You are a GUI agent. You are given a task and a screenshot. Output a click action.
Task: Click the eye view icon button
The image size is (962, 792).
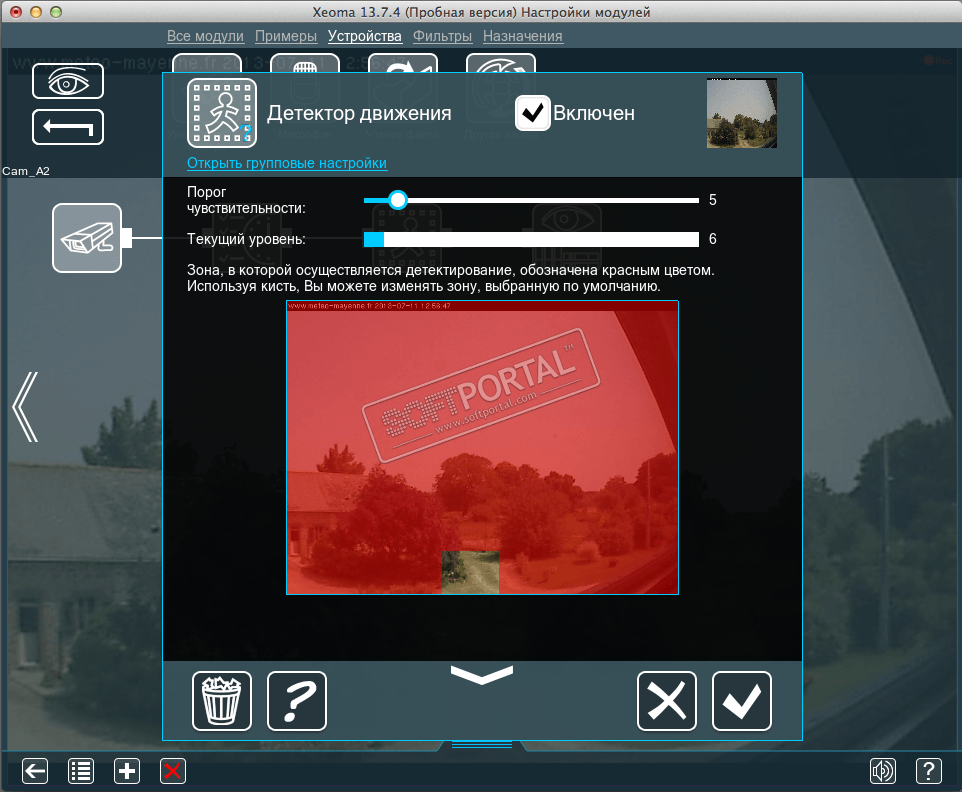(67, 81)
